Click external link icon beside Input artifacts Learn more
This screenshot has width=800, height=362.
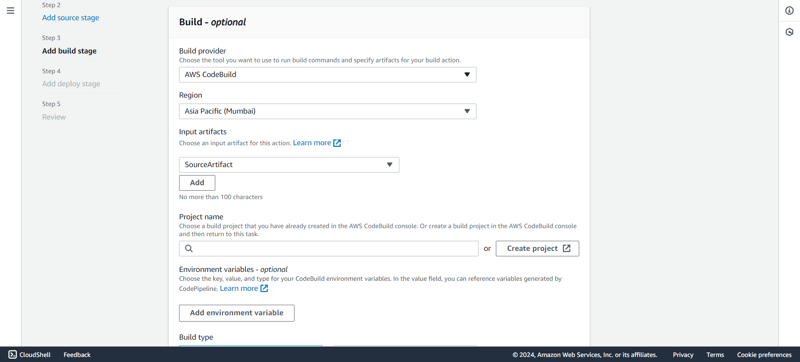tap(337, 143)
